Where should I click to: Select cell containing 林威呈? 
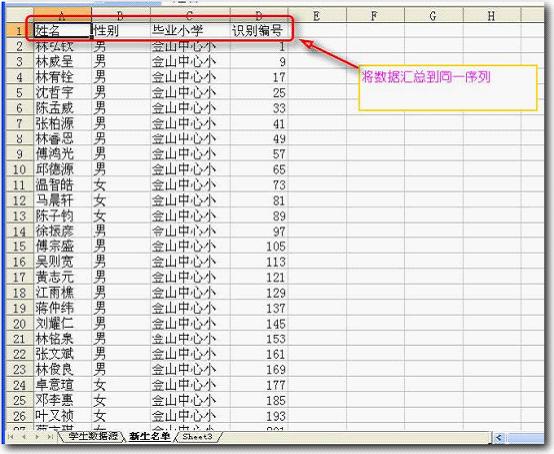(62, 62)
